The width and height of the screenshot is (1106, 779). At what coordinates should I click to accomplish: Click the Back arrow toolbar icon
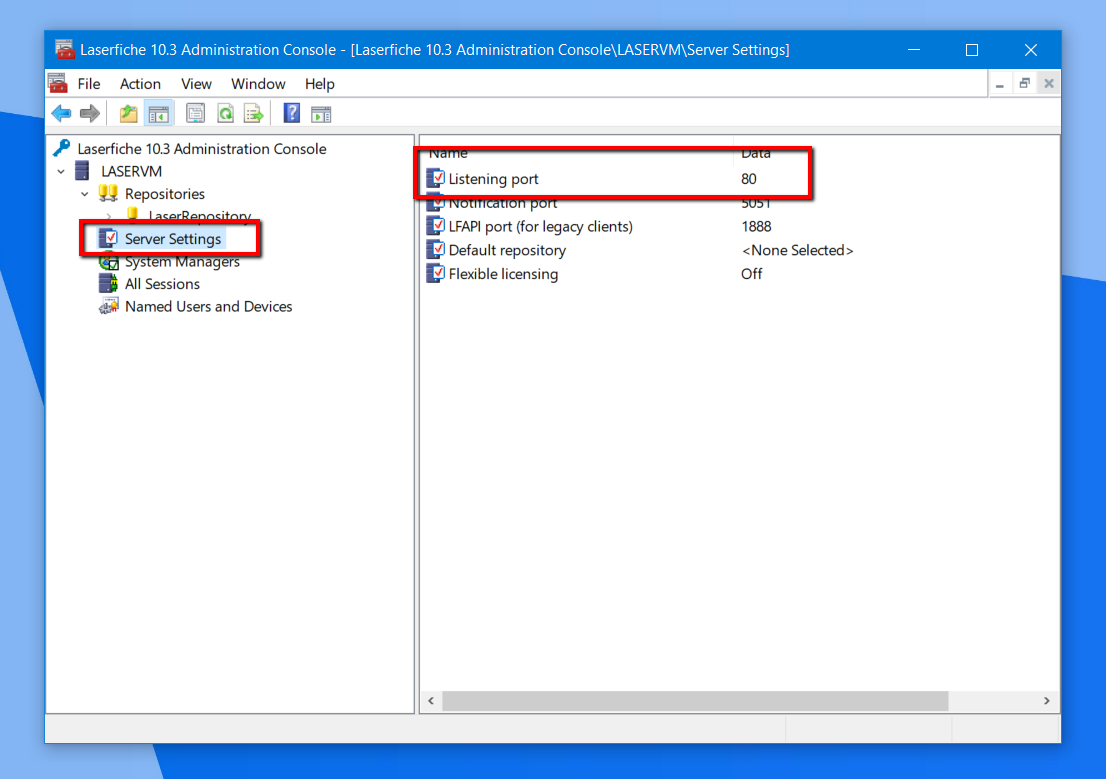[x=61, y=113]
